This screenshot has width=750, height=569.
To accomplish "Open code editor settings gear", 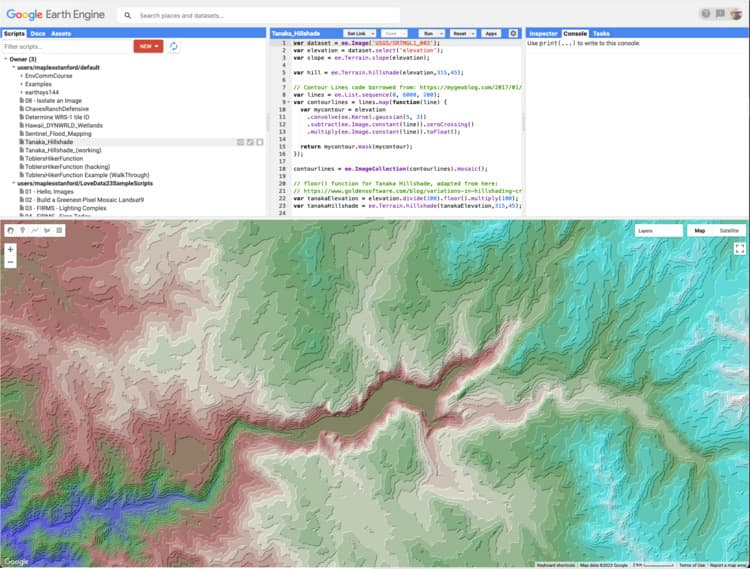I will point(514,33).
